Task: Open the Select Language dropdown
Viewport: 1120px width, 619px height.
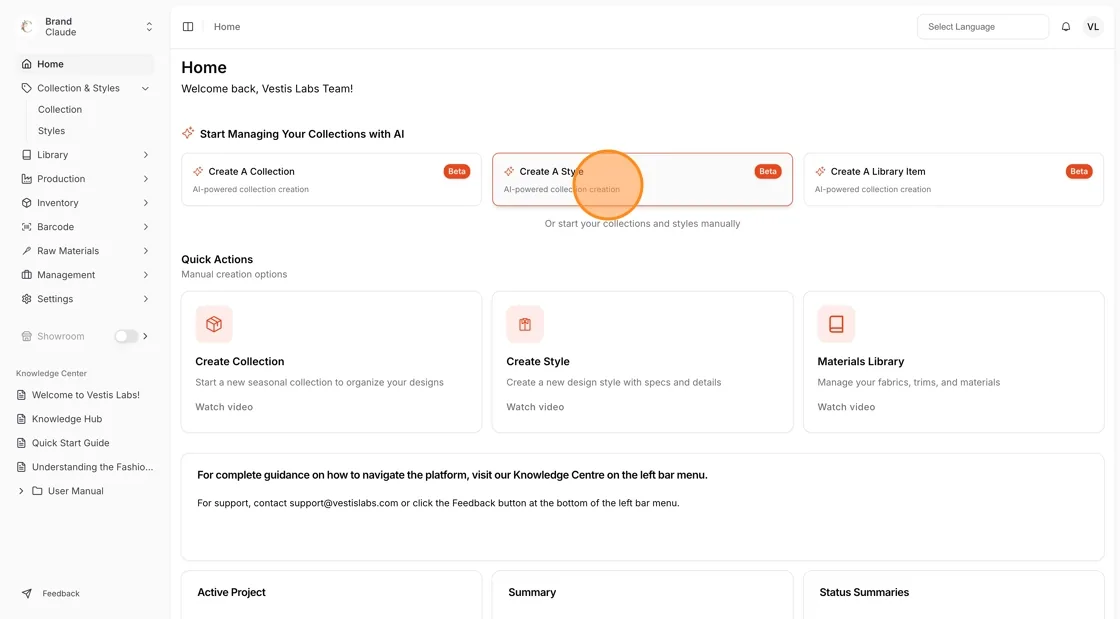Action: pyautogui.click(x=983, y=26)
